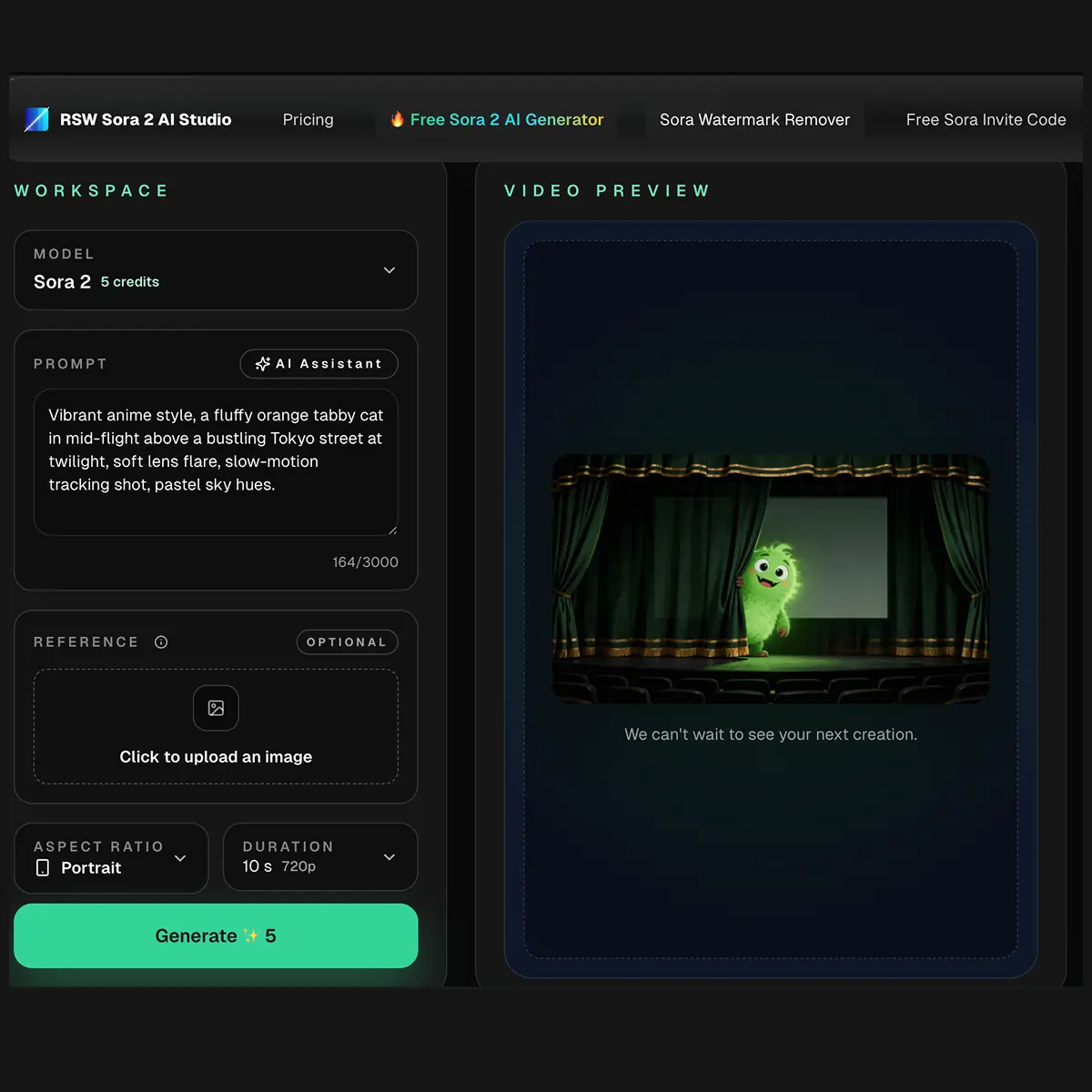Switch to the Sora Watermark Remover tab
Screen dimensions: 1092x1092
[754, 119]
